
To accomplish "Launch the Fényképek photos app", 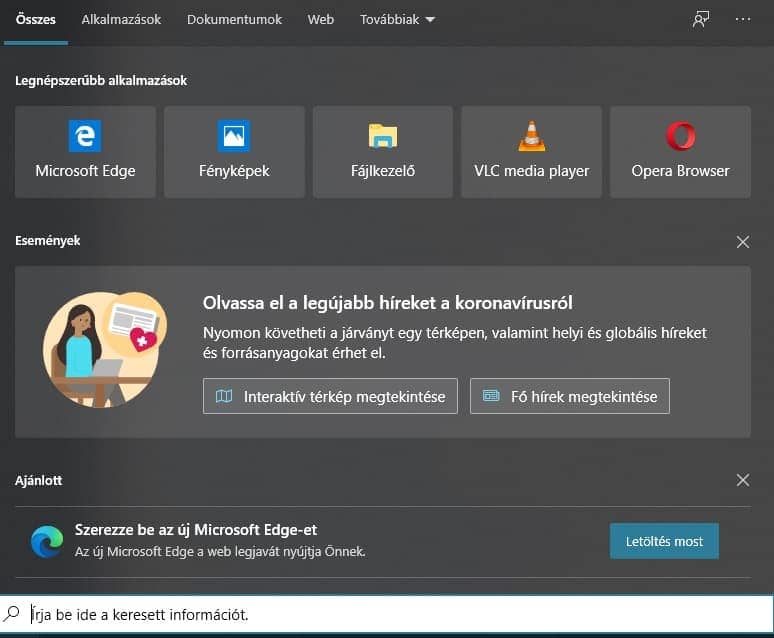I will coord(234,152).
